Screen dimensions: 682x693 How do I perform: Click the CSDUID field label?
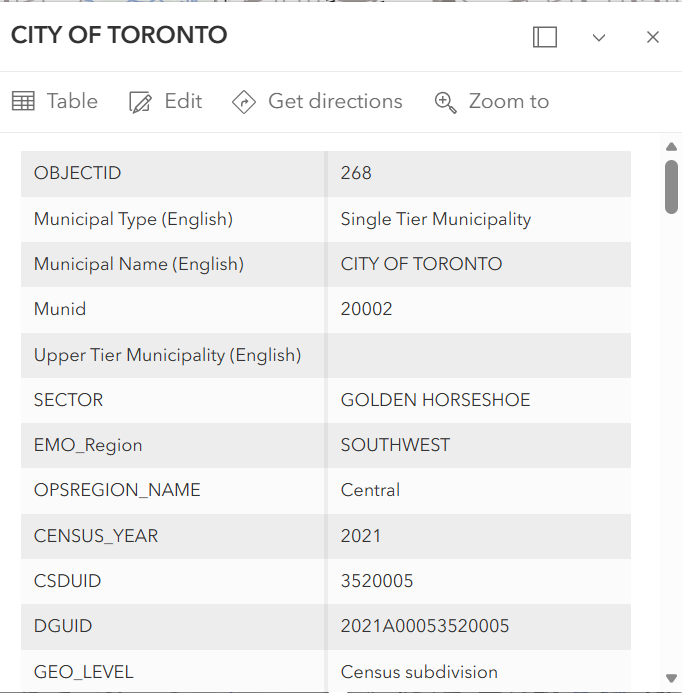point(68,581)
